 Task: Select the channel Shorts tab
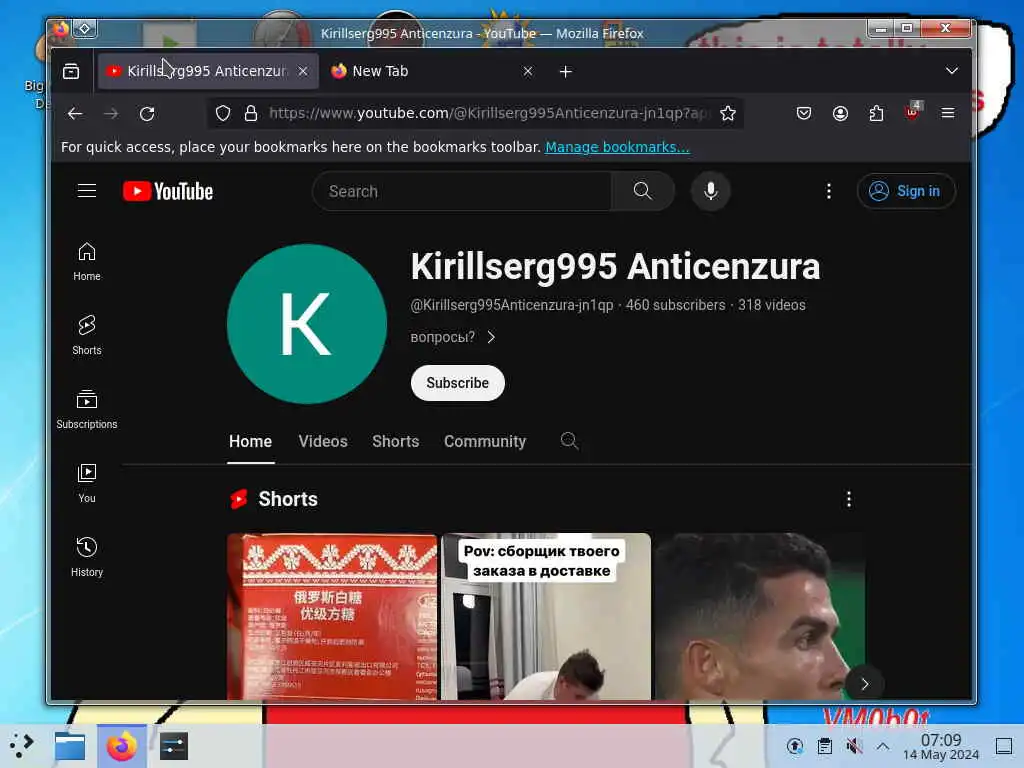tap(396, 441)
